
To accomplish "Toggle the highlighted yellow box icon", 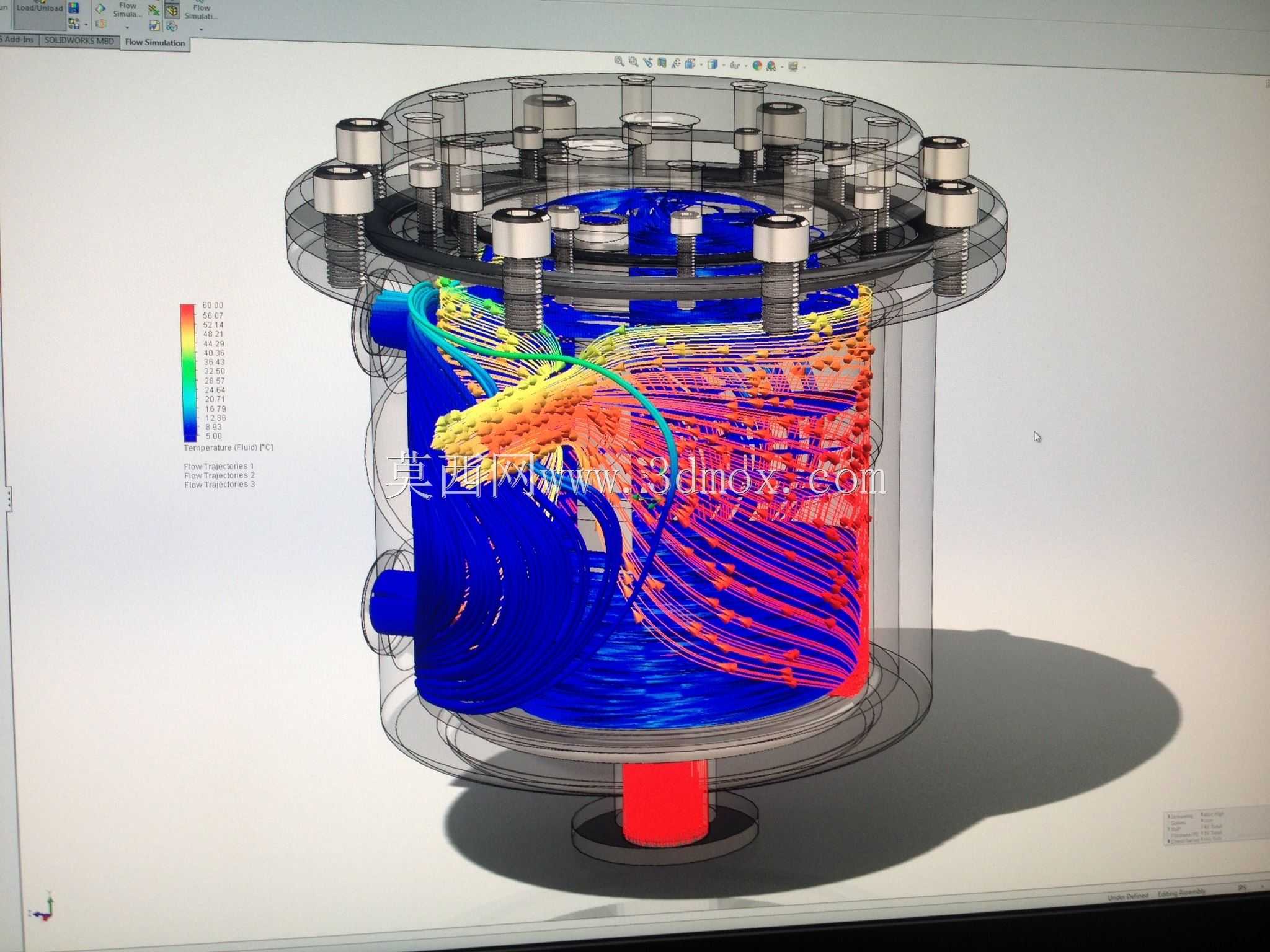I will tap(172, 11).
